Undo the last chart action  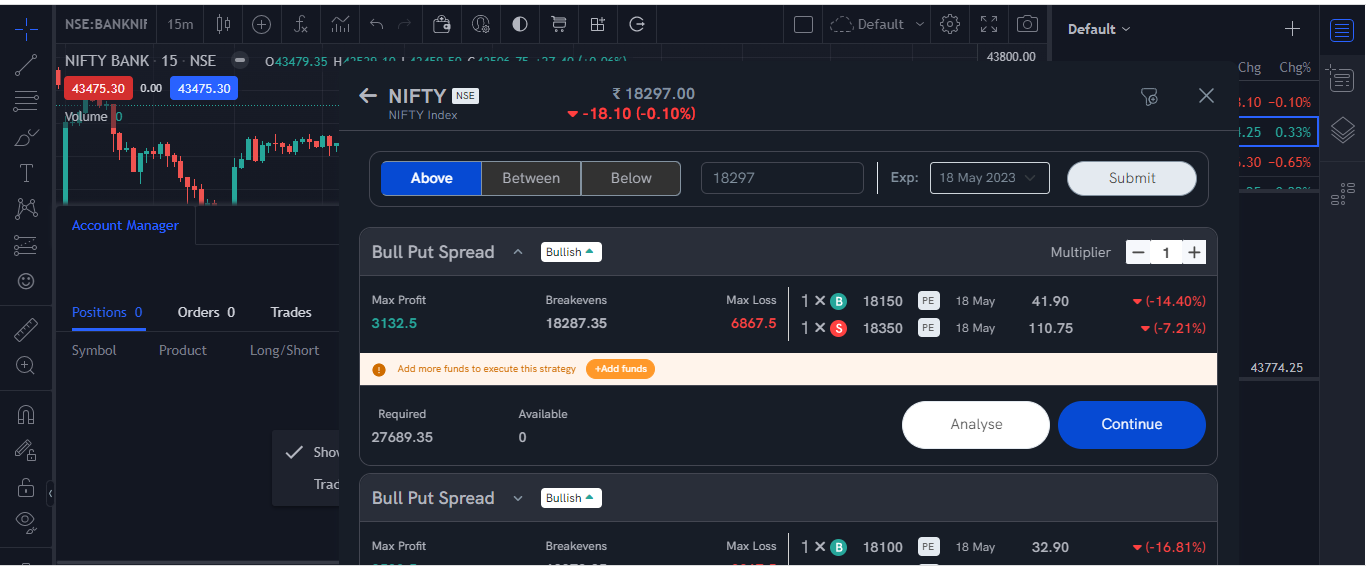point(376,24)
